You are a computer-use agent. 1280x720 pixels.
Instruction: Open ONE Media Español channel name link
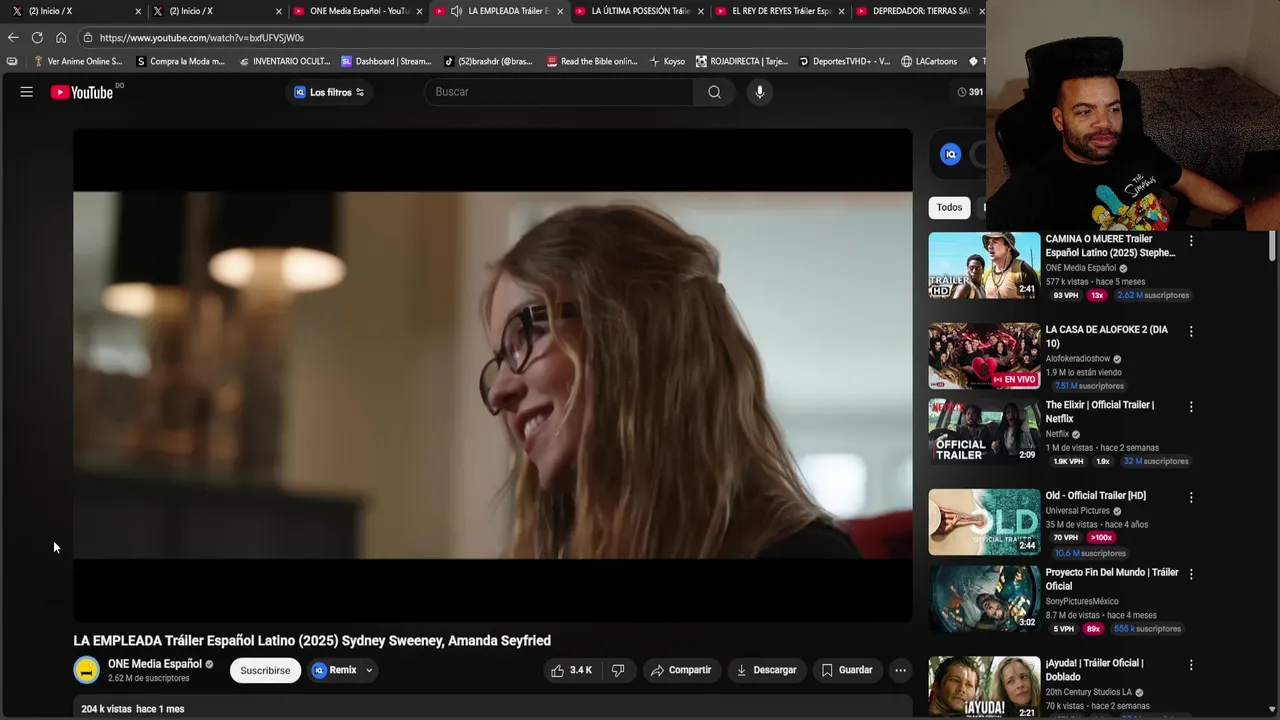click(x=155, y=664)
